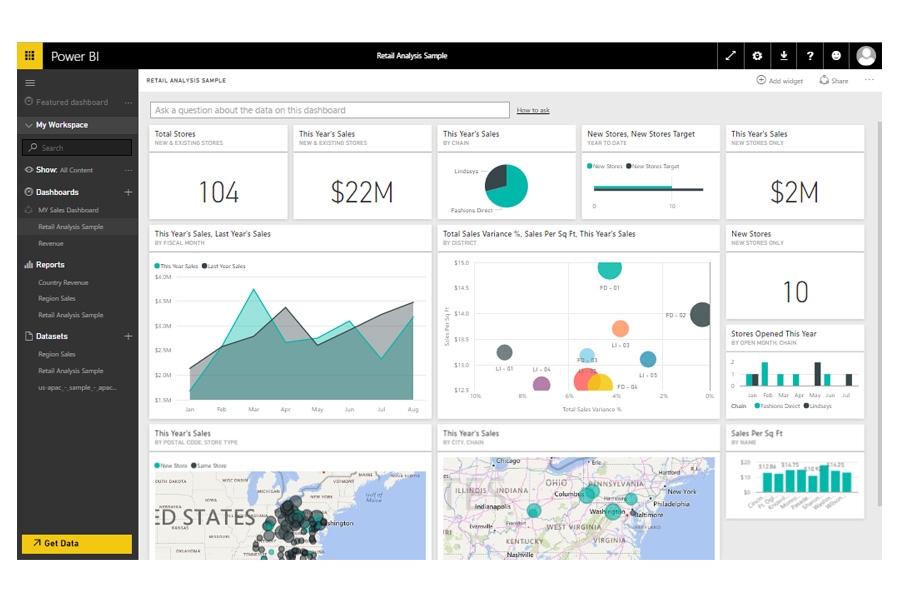Click the user account avatar icon

click(x=868, y=56)
